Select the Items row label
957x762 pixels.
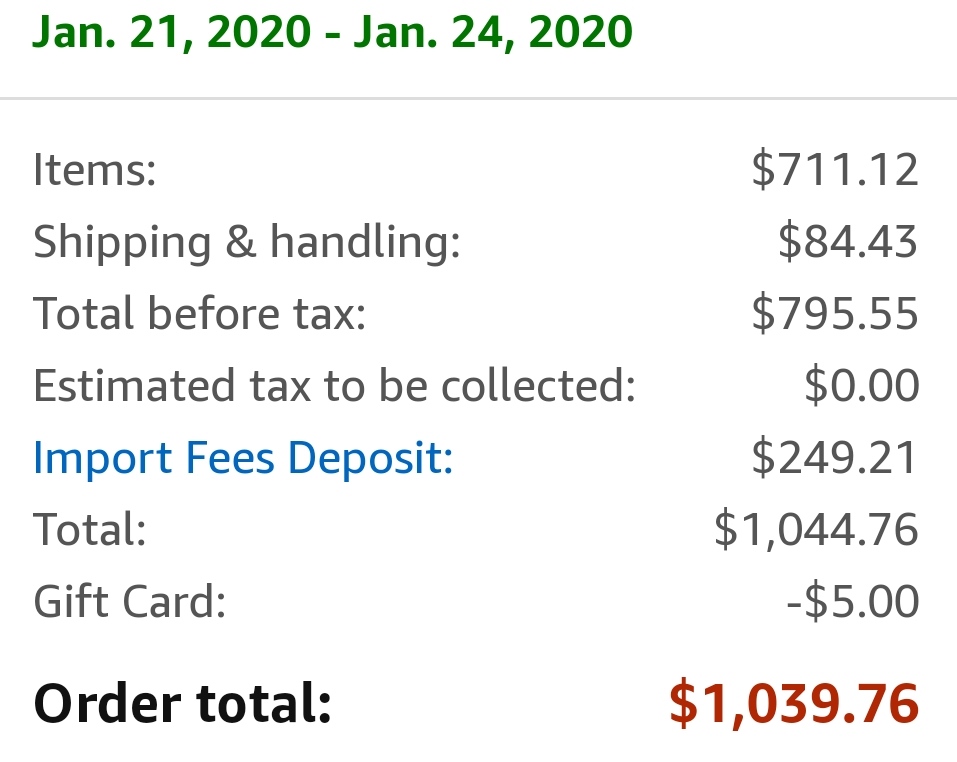tap(95, 169)
